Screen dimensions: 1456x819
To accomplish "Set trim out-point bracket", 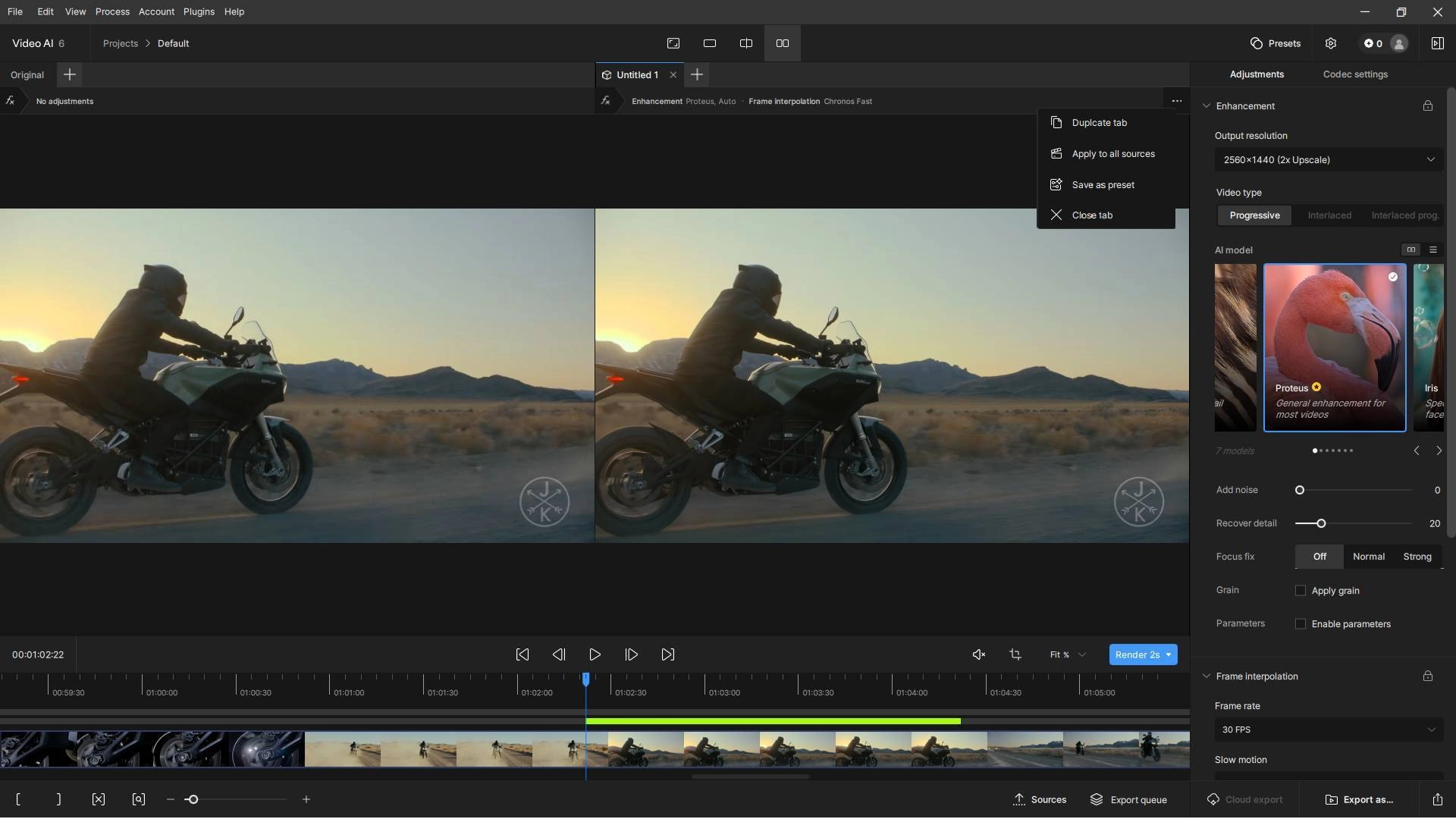I will 58,800.
